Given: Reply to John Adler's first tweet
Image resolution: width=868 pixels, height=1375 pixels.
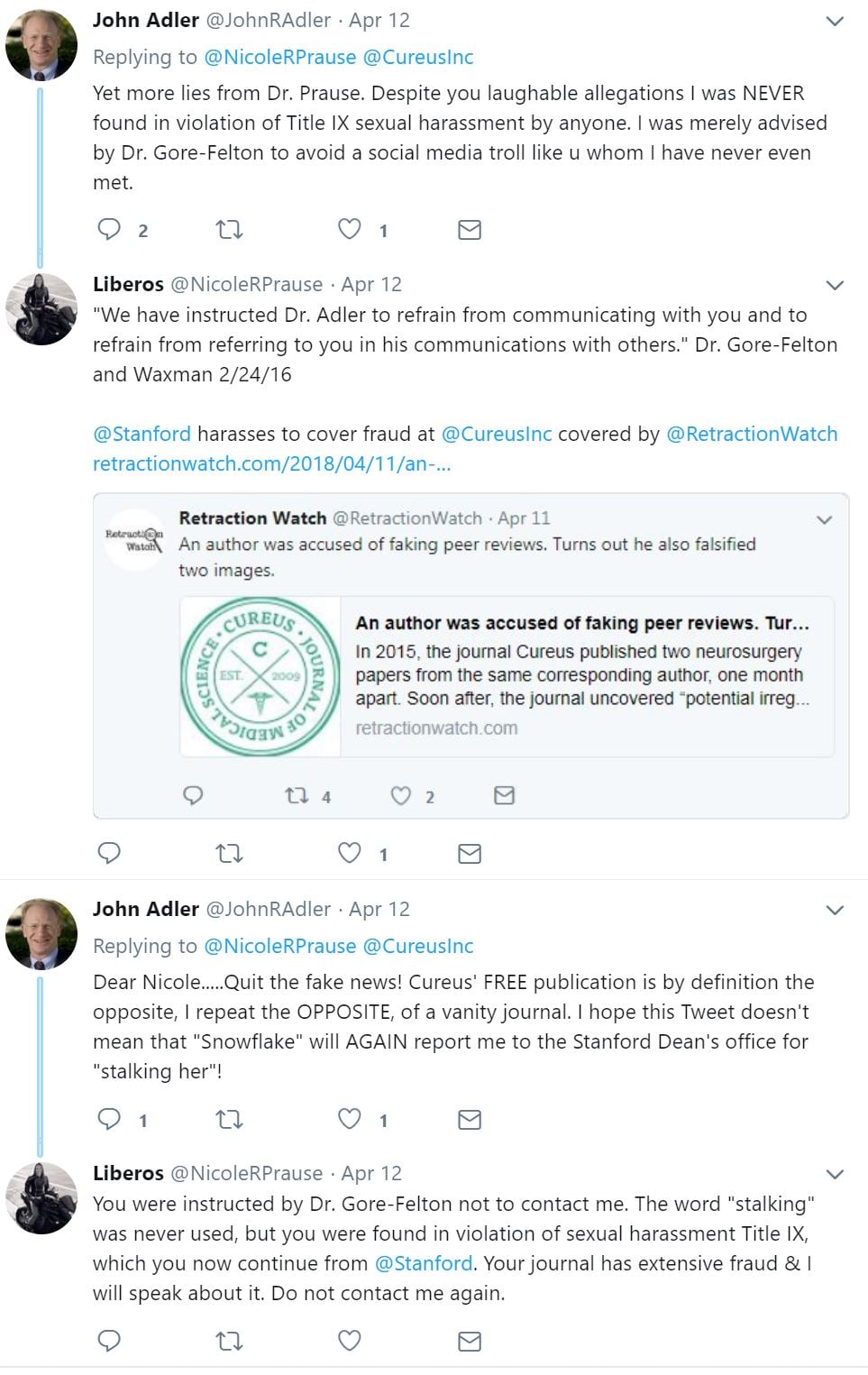Looking at the screenshot, I should (109, 229).
